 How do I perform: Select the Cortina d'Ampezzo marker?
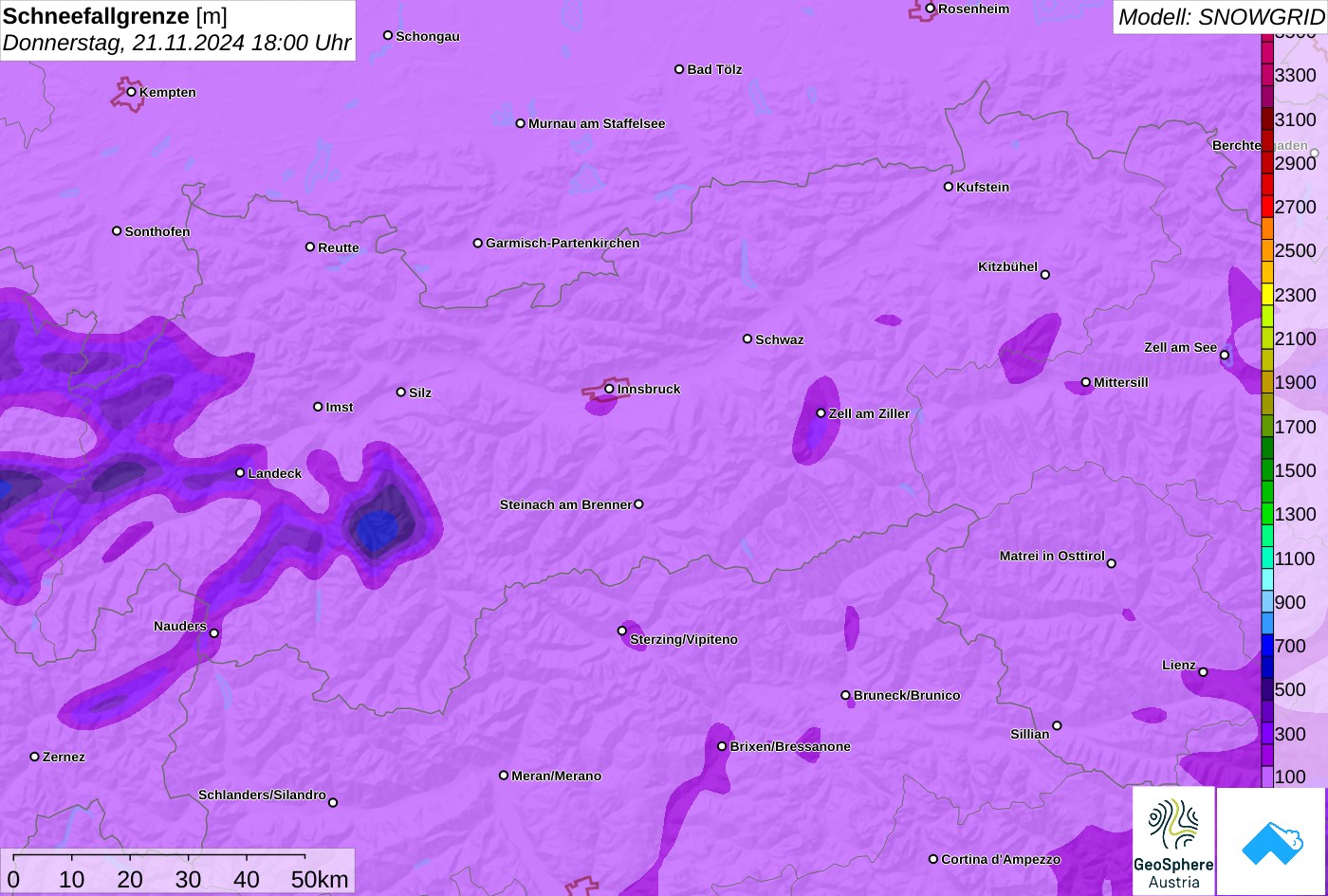point(933,859)
